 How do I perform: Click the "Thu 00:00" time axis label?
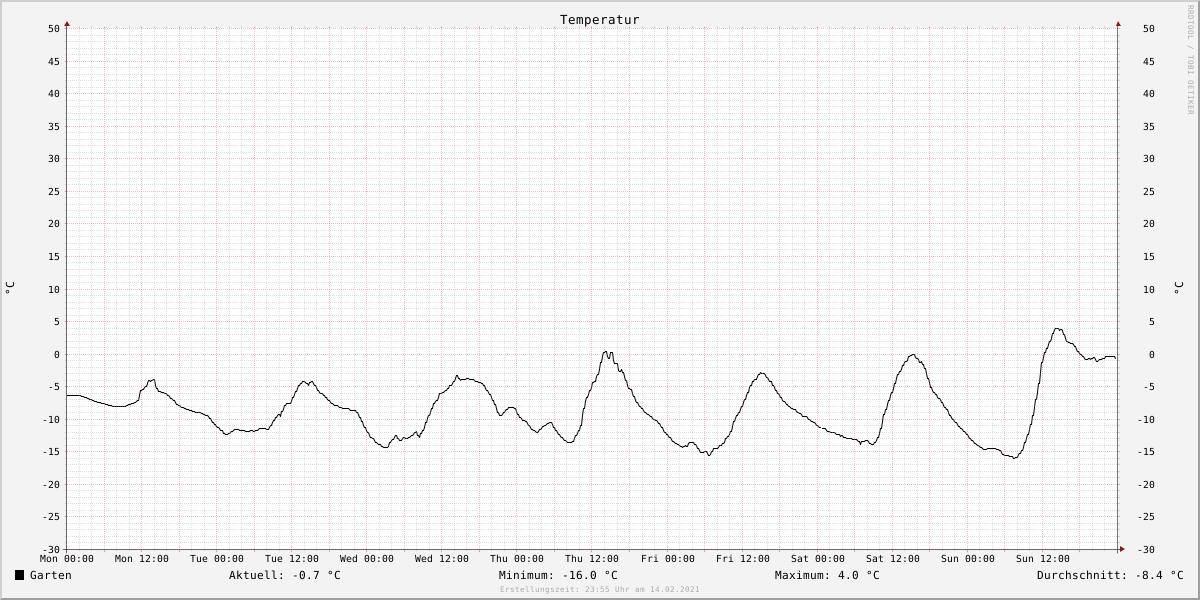pos(517,559)
